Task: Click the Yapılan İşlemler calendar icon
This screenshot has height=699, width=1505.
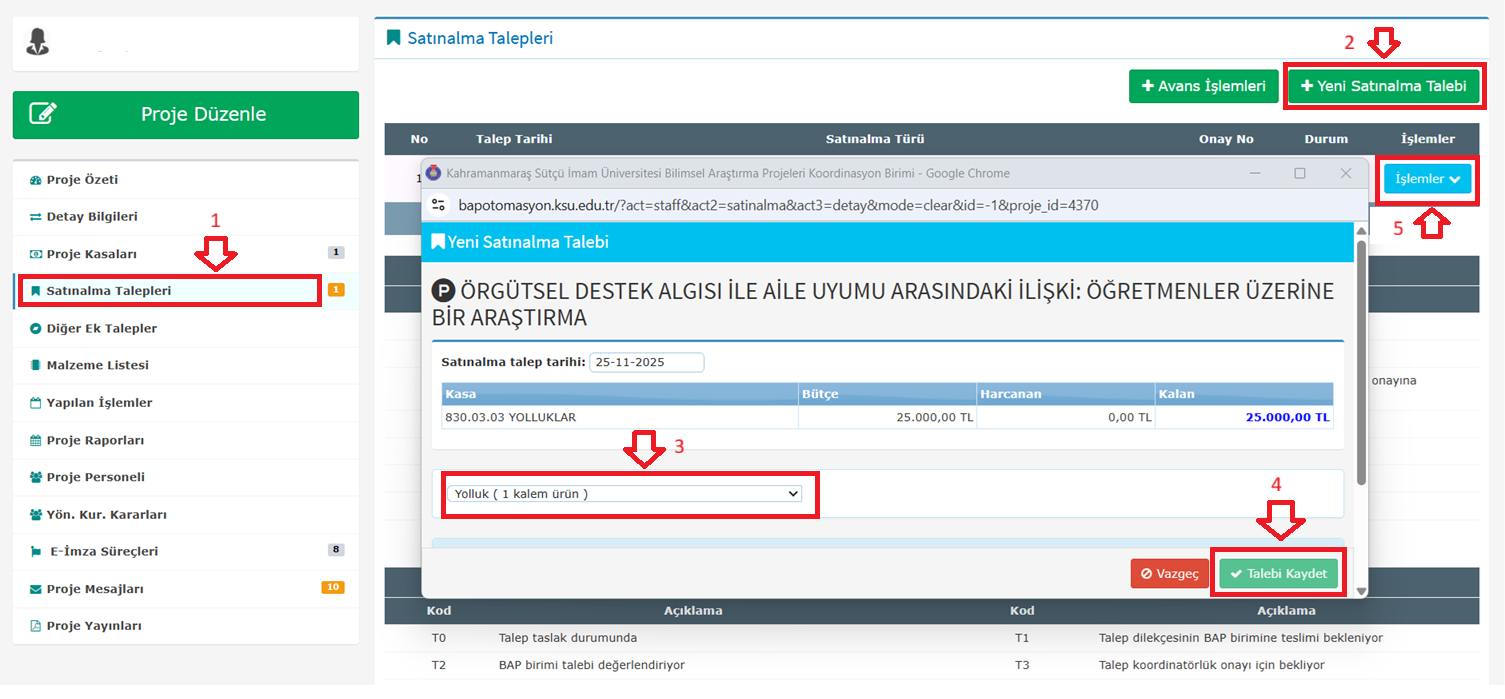Action: coord(36,403)
